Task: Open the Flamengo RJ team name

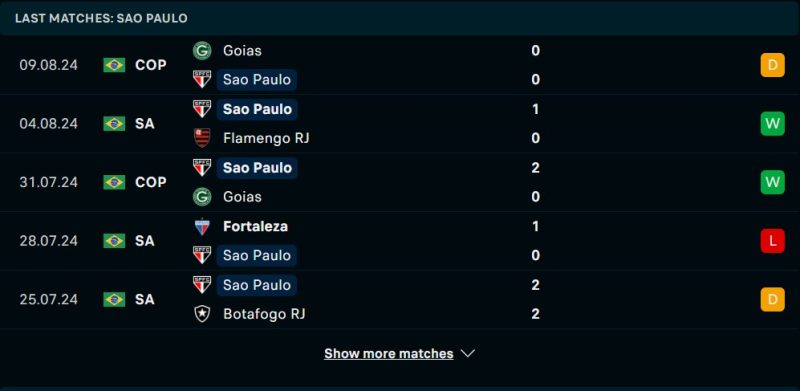Action: tap(266, 138)
